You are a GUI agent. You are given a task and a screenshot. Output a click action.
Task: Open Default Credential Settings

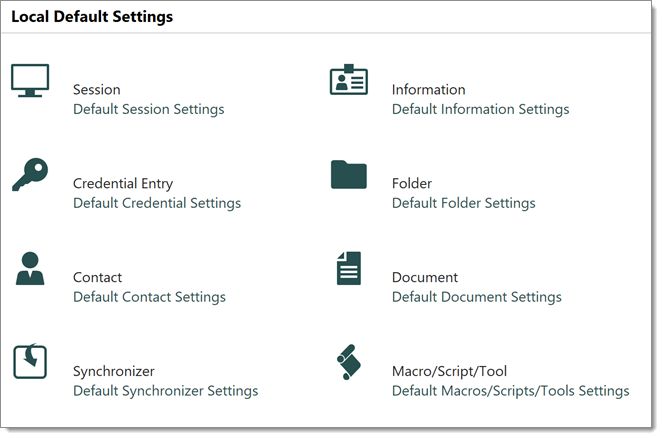point(157,203)
